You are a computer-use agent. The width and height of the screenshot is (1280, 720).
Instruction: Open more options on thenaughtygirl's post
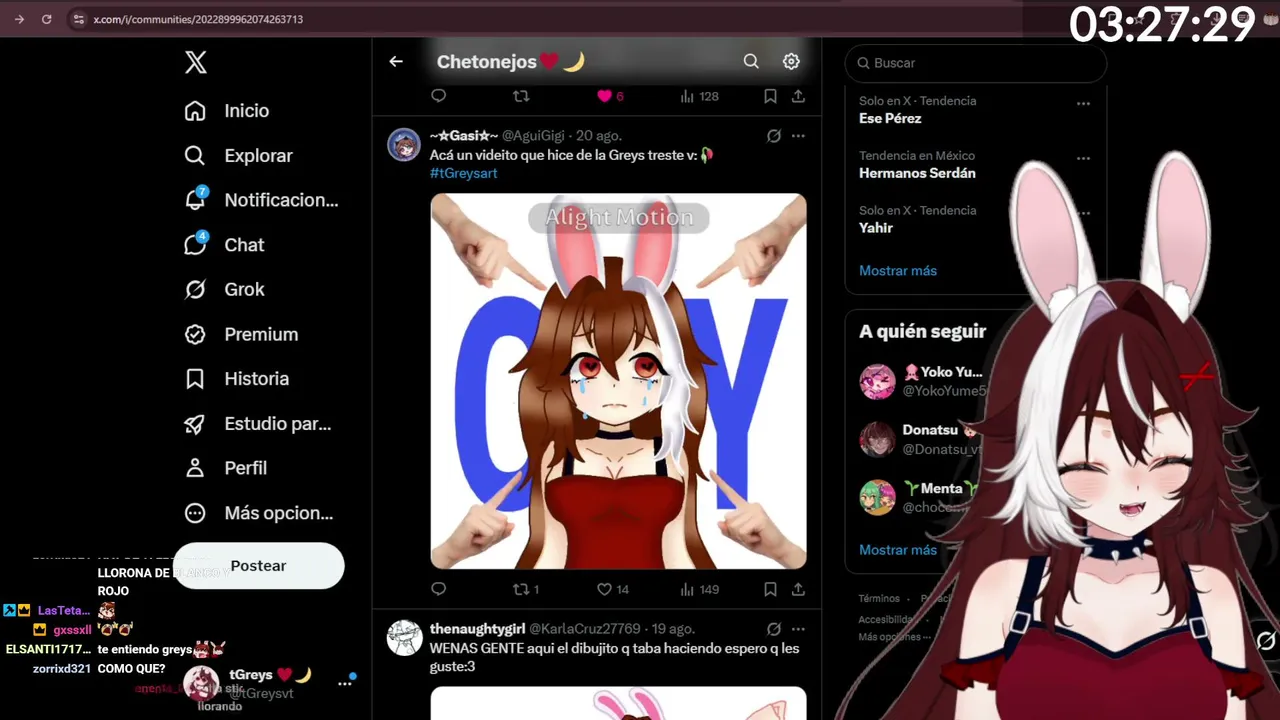798,629
